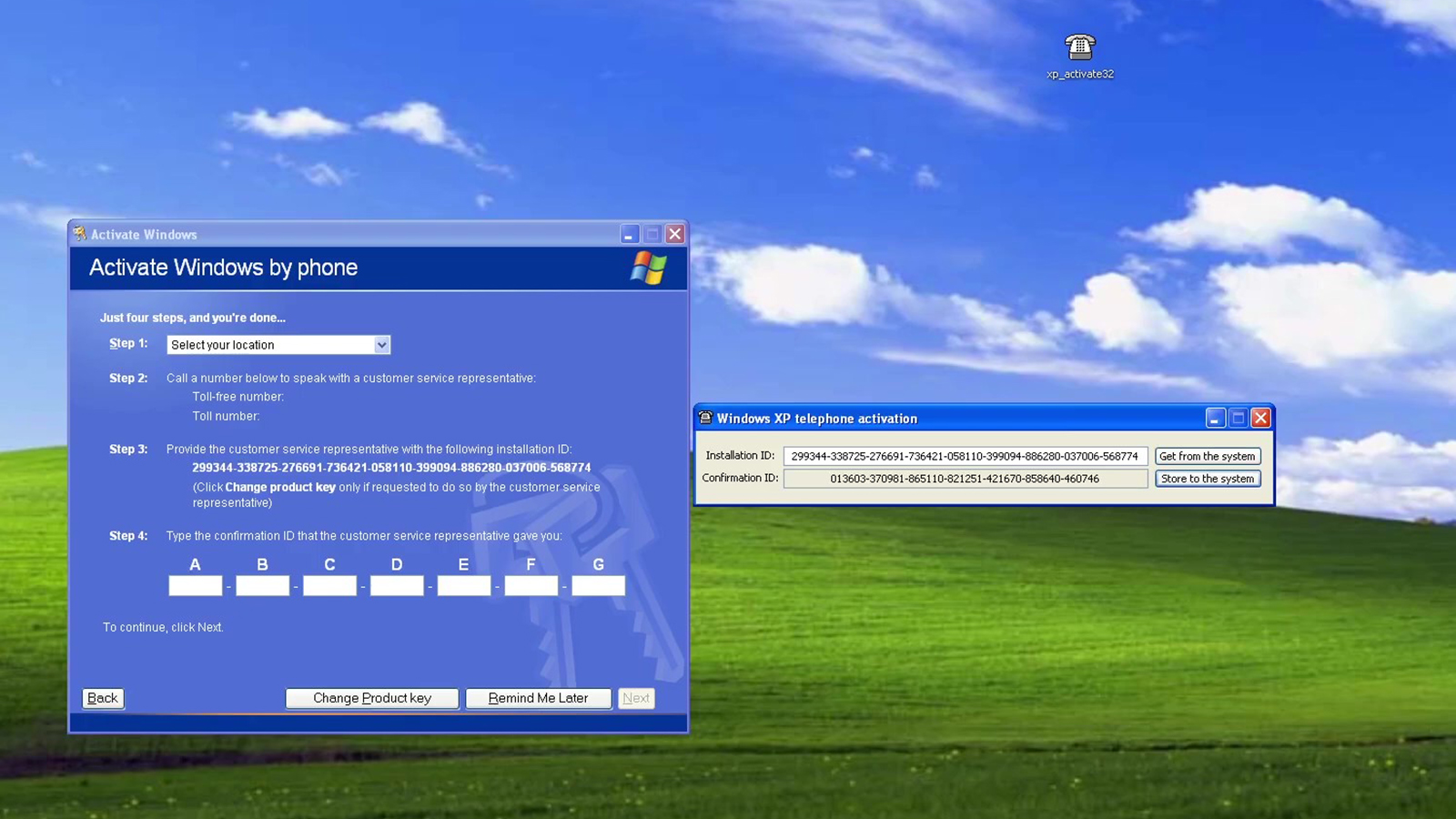This screenshot has height=819, width=1456.
Task: Focus confirmation ID field G
Action: pos(599,586)
